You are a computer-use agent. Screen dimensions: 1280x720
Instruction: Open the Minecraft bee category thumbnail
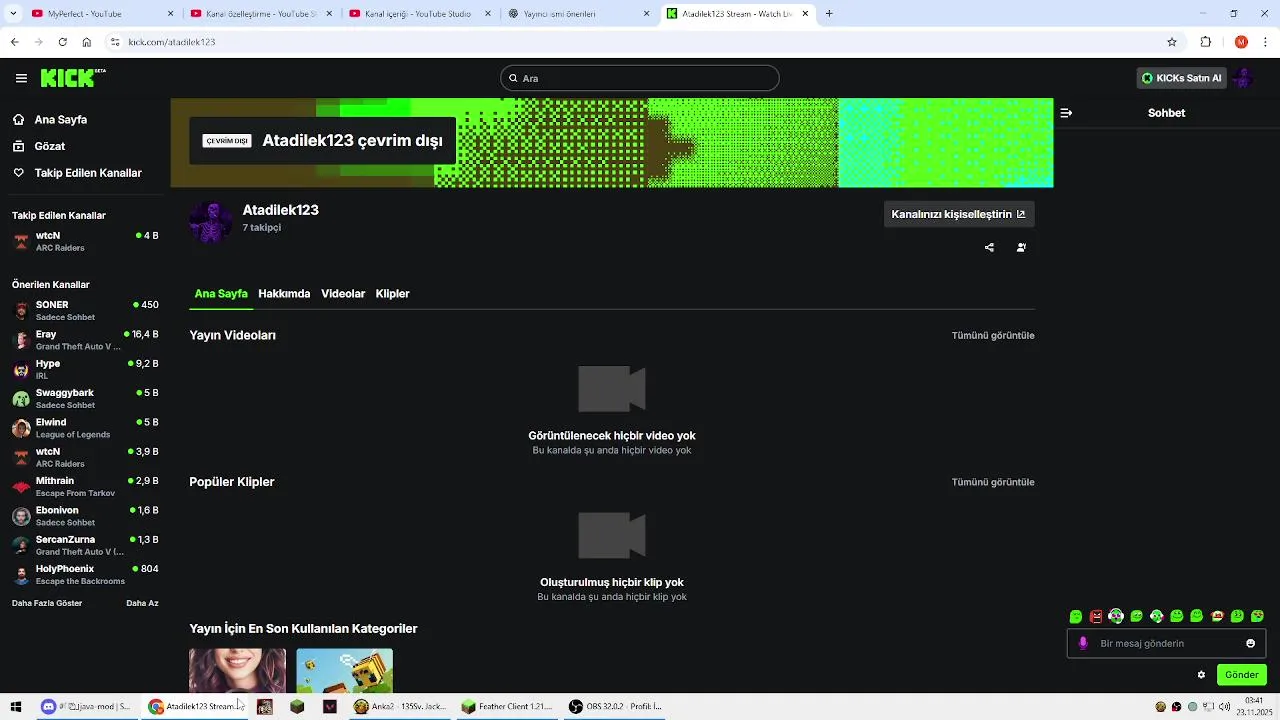point(344,670)
